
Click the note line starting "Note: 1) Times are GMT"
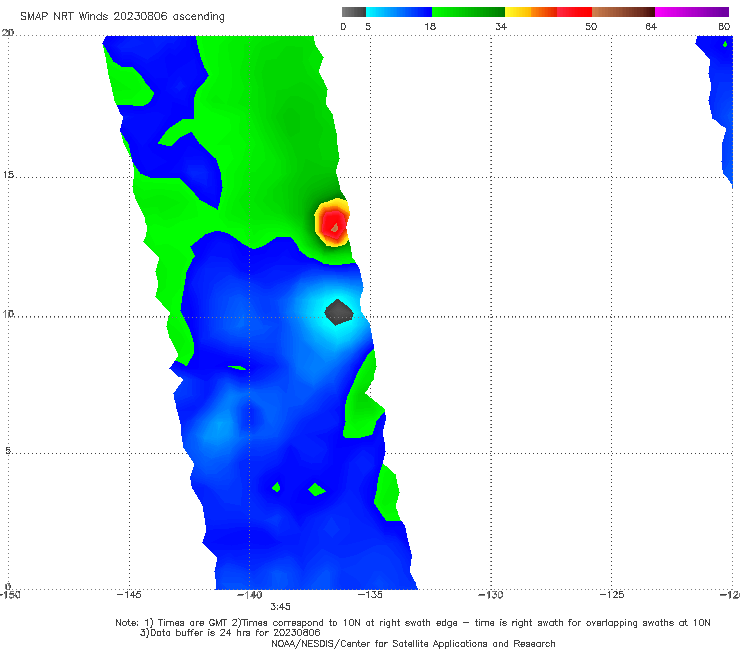[412, 623]
